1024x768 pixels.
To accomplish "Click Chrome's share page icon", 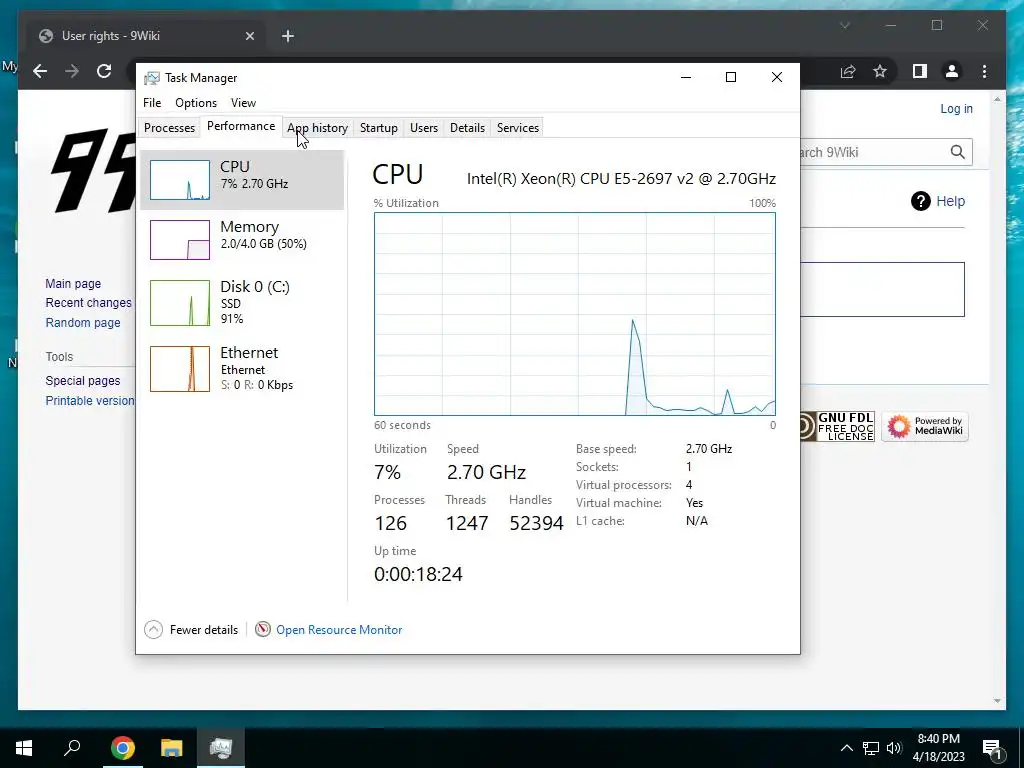I will (848, 71).
